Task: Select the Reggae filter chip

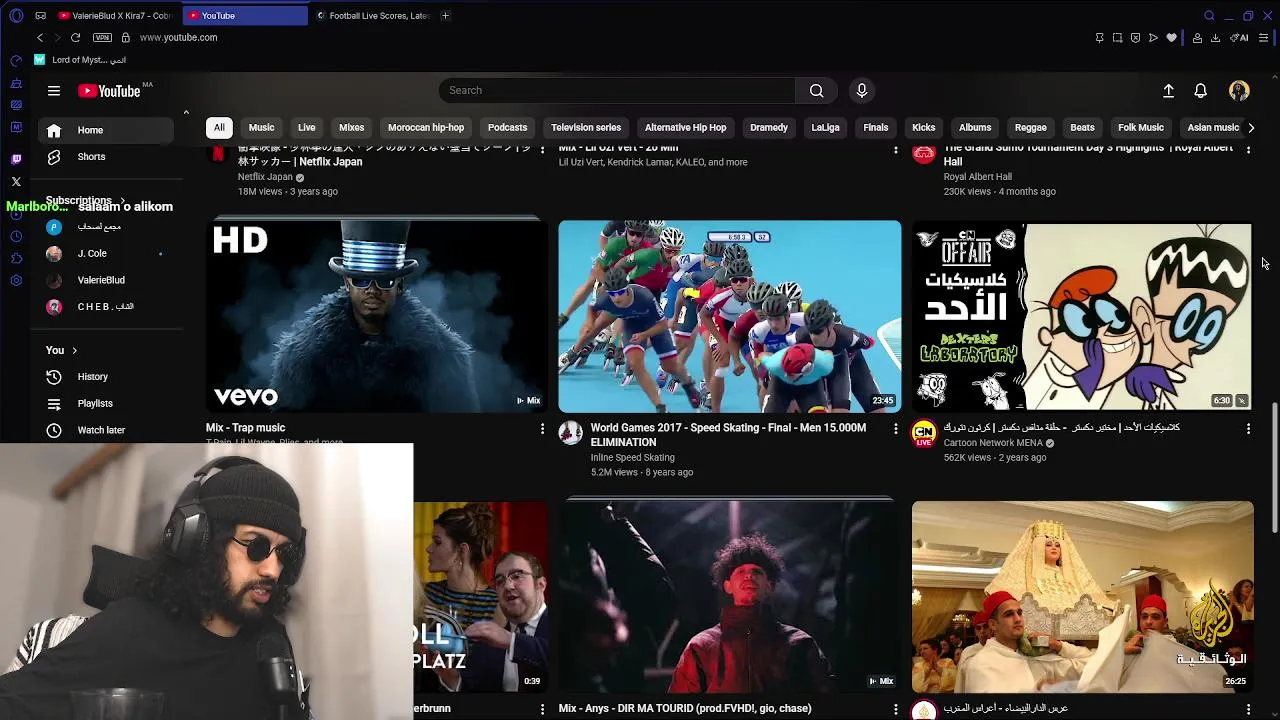Action: 1030,128
